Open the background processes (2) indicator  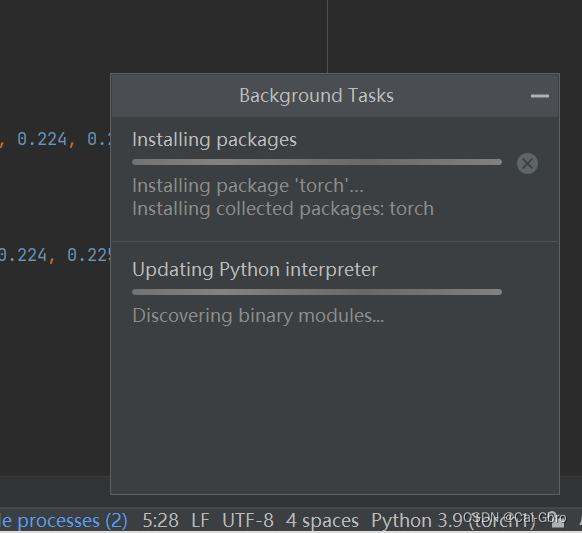point(64,520)
